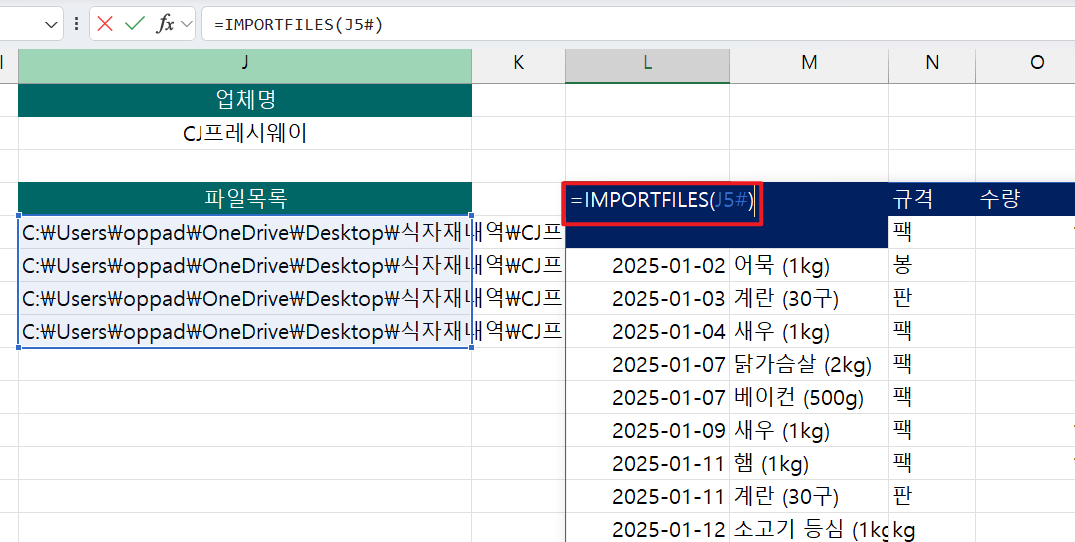
Task: Click the 규격 column header cell
Action: click(932, 199)
